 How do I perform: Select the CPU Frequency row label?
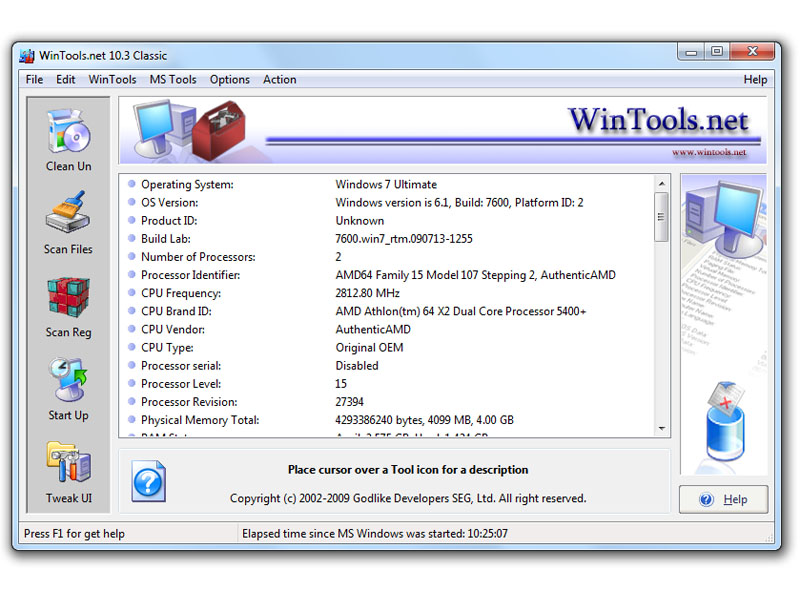pos(181,293)
